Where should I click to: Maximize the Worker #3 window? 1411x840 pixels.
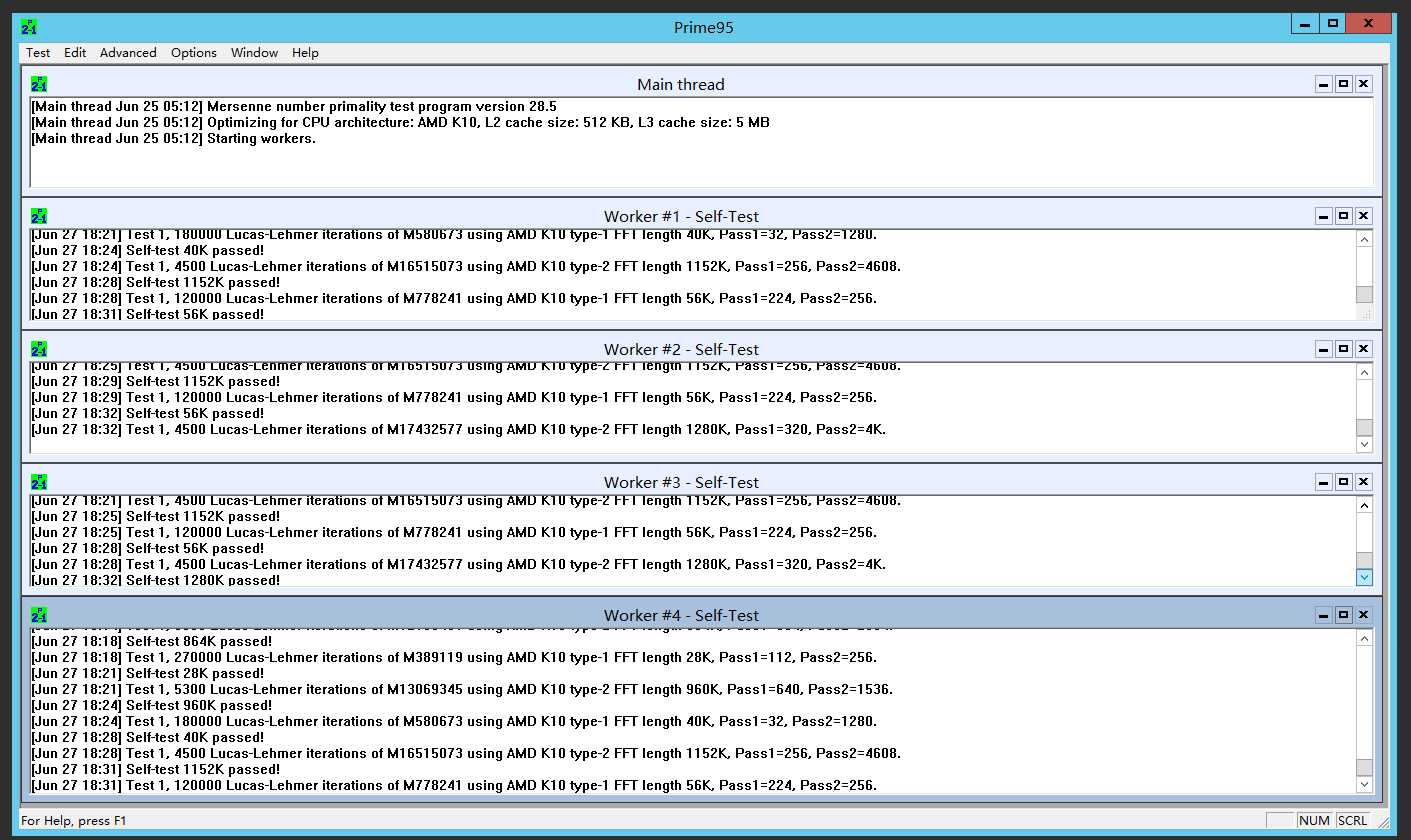tap(1344, 482)
